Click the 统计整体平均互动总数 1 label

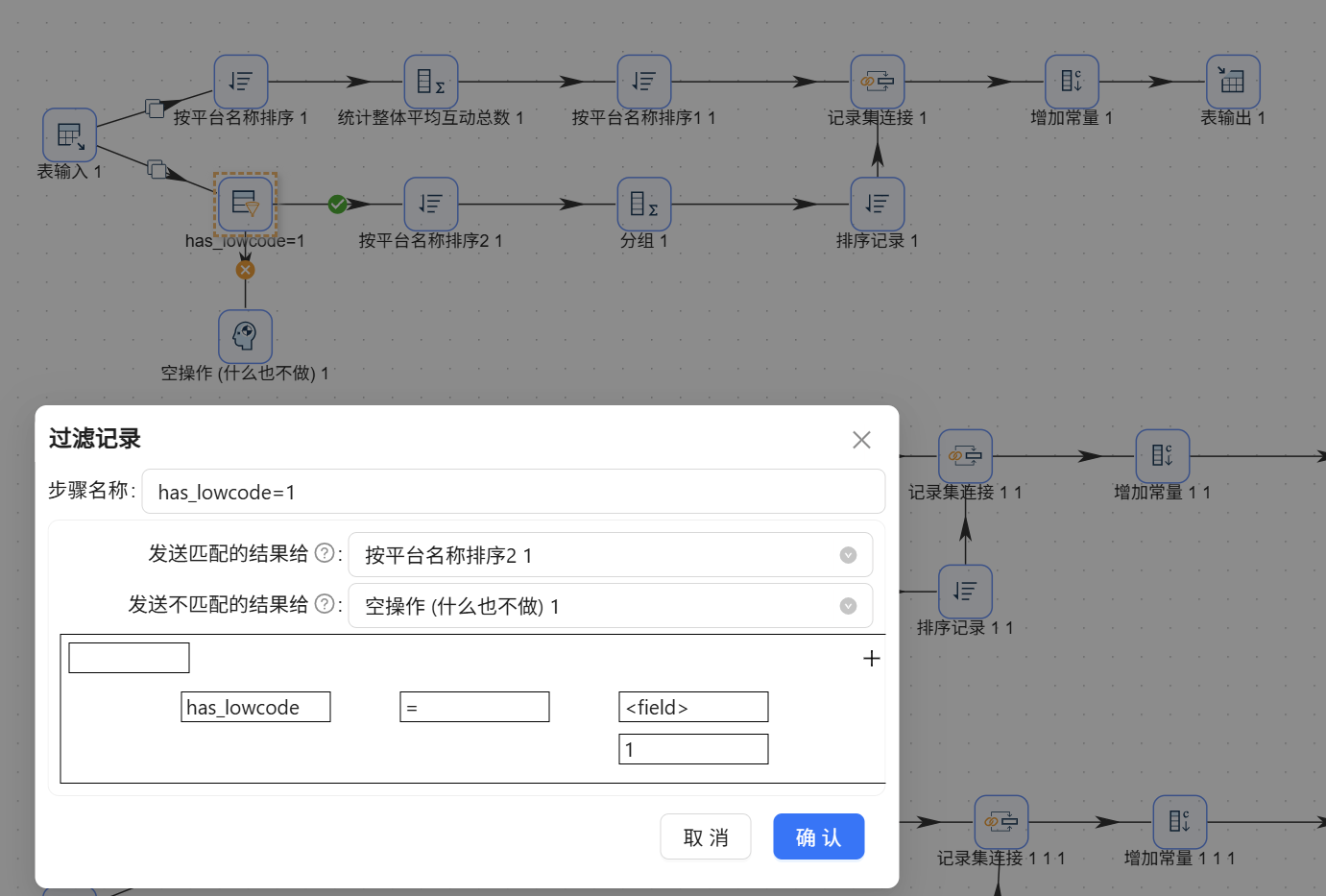[x=430, y=118]
